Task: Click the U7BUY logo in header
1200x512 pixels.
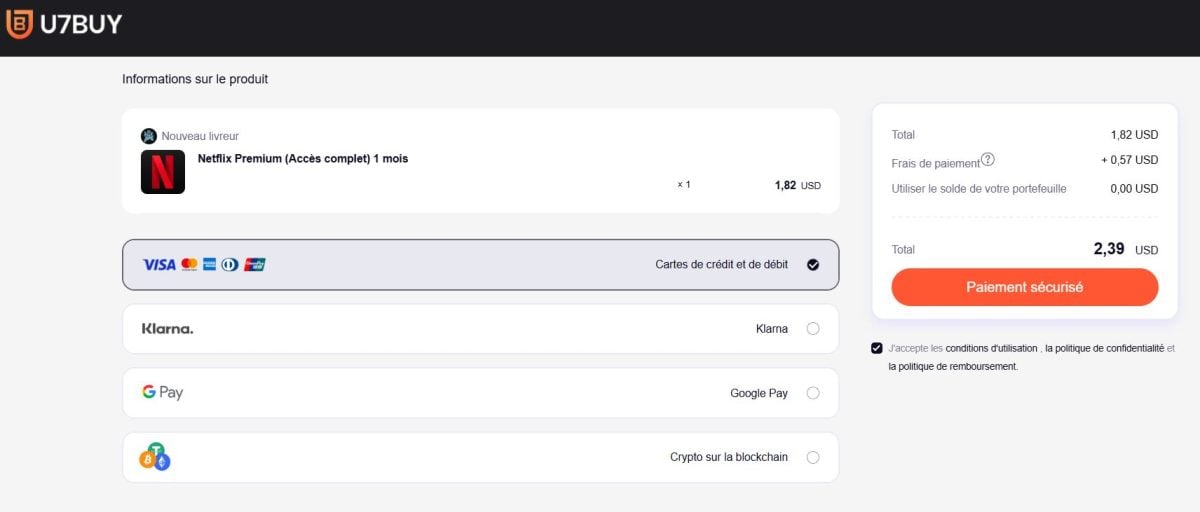Action: point(64,24)
